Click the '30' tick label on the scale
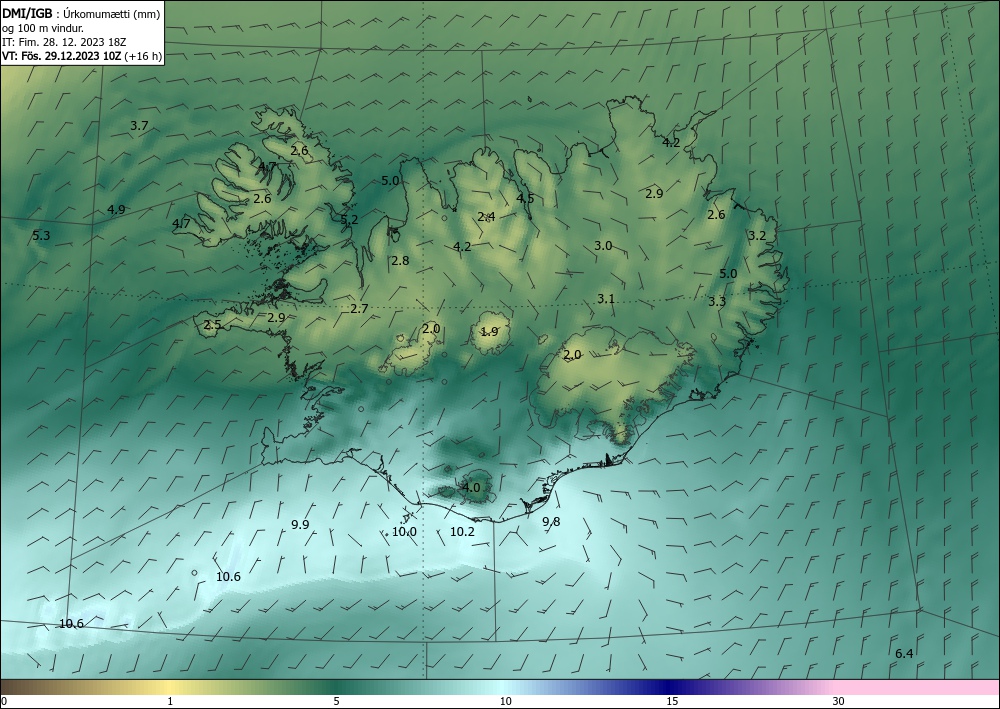The image size is (1000, 709). pyautogui.click(x=839, y=701)
